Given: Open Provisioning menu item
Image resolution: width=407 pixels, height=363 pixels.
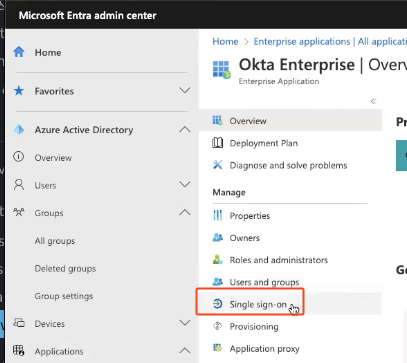Looking at the screenshot, I should (x=254, y=327).
